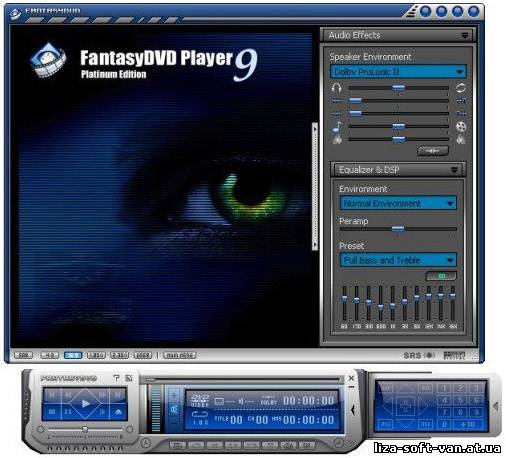Click the FantasyDVD logo icon in title bar

point(14,13)
